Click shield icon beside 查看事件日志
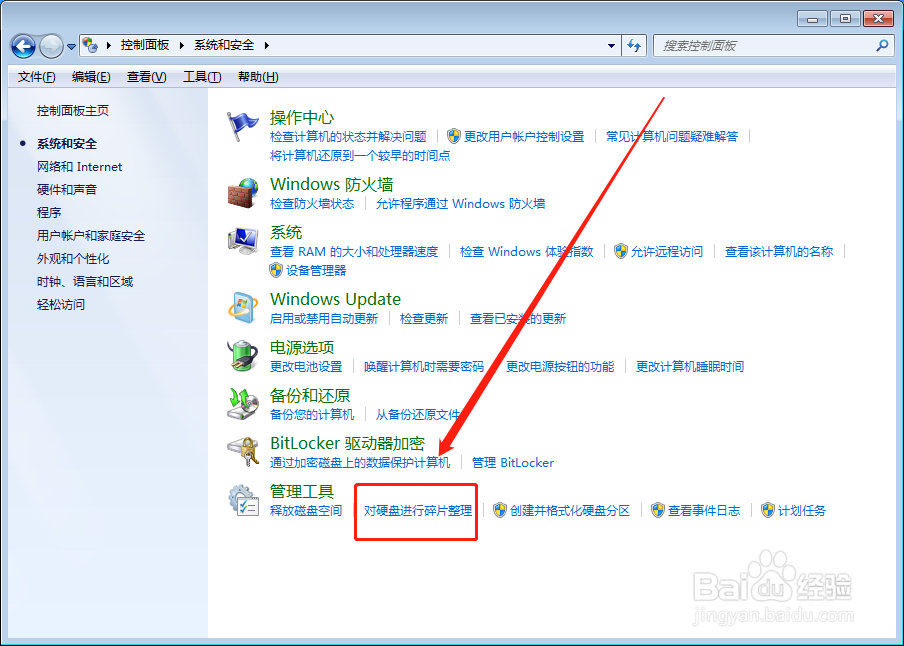Image resolution: width=904 pixels, height=646 pixels. 658,510
